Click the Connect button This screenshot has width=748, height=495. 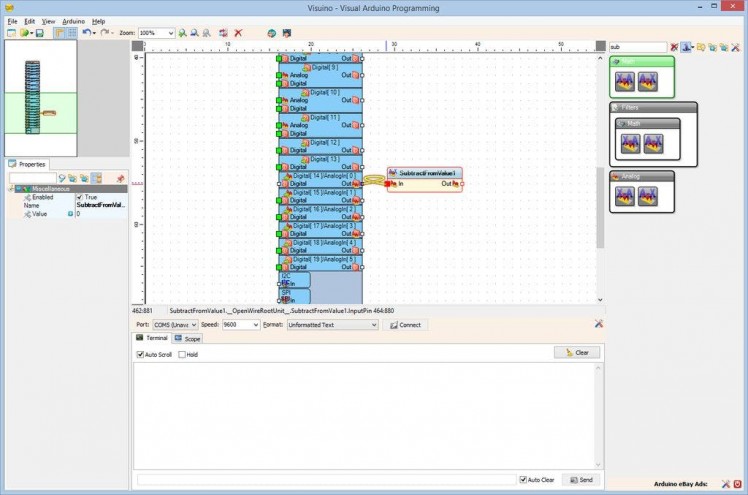(x=406, y=325)
